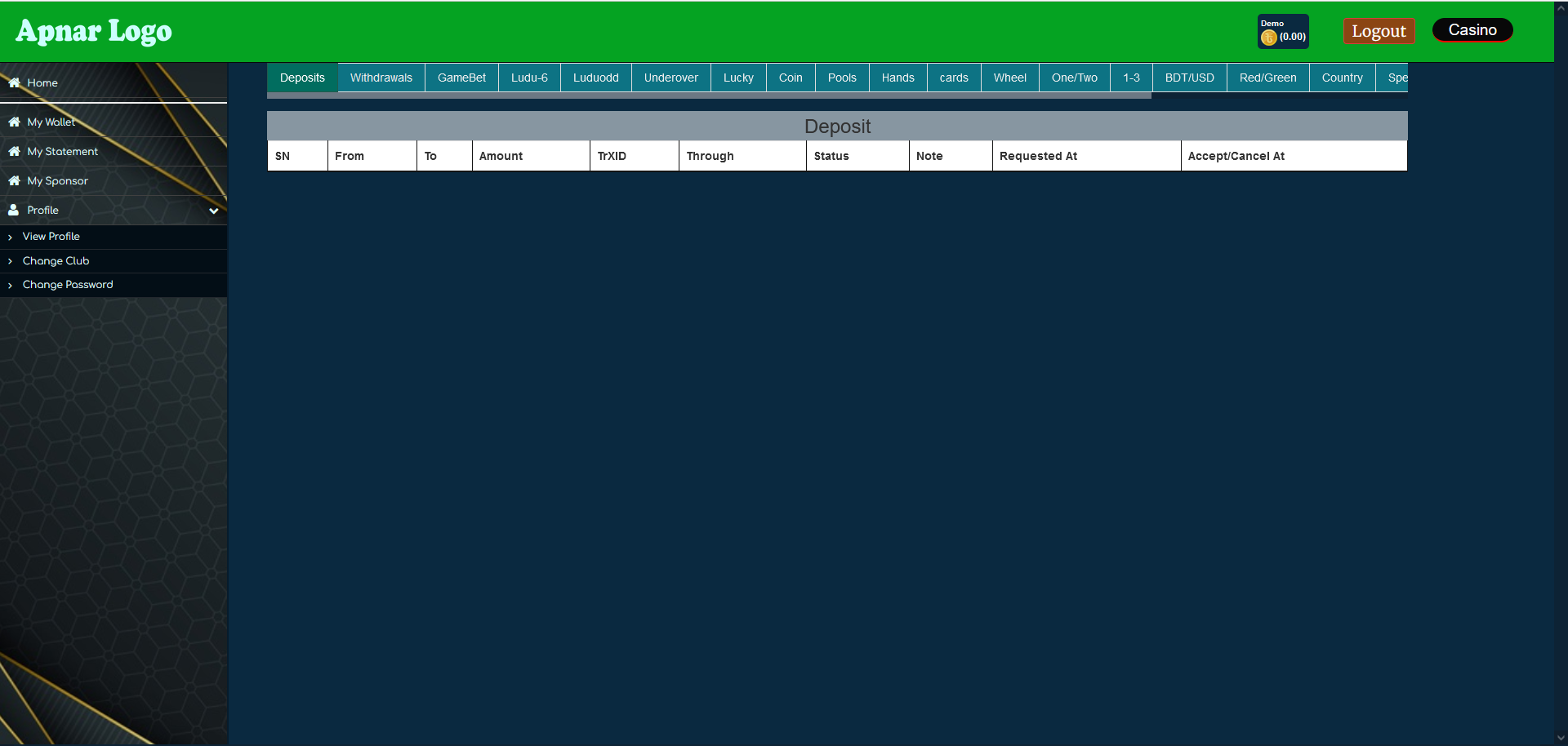The width and height of the screenshot is (1568, 746).
Task: Show the BDT/USD tab
Action: pos(1189,78)
